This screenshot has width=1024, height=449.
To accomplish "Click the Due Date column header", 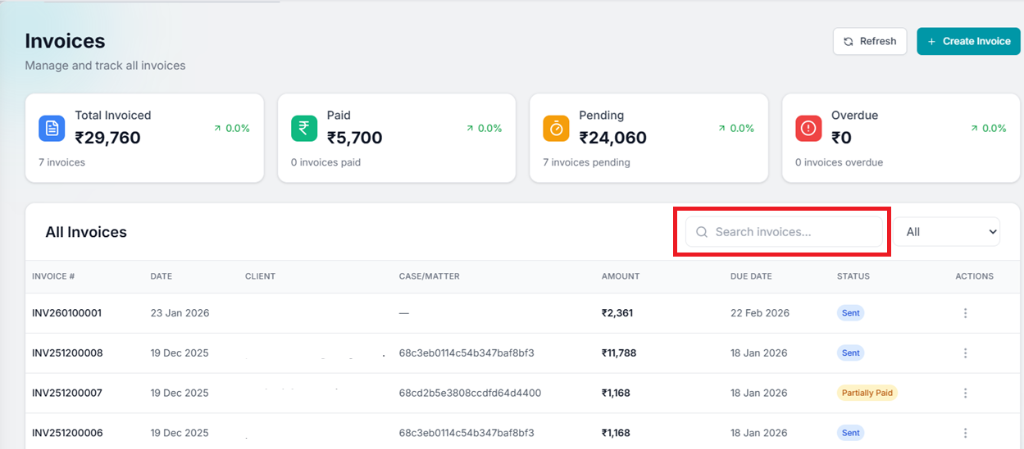I will tap(751, 276).
